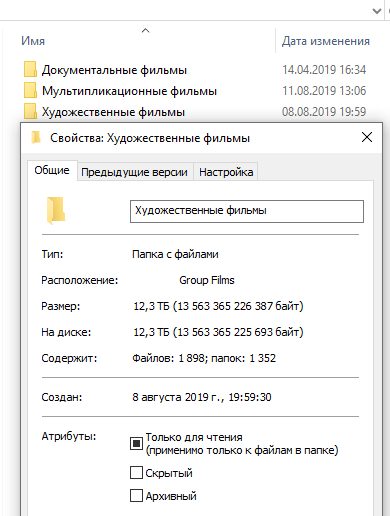Click the На диске value ending in 693 байт

(218, 332)
